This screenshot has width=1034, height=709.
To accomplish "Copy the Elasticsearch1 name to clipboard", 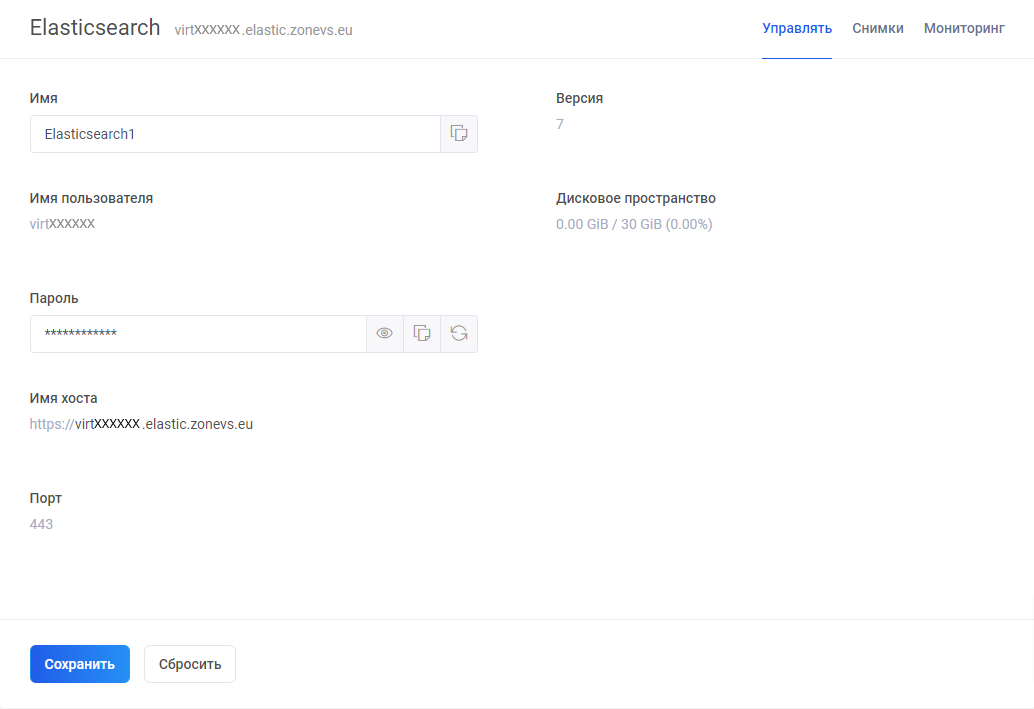I will [459, 134].
